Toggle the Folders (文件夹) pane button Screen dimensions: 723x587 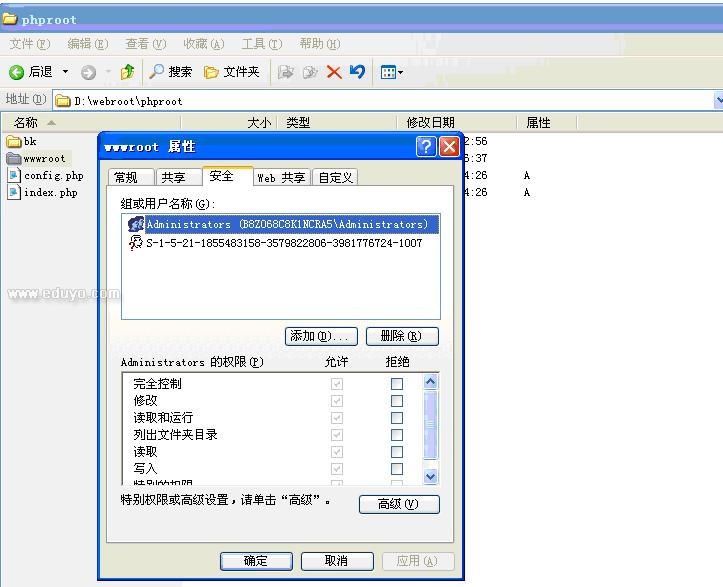tap(231, 72)
